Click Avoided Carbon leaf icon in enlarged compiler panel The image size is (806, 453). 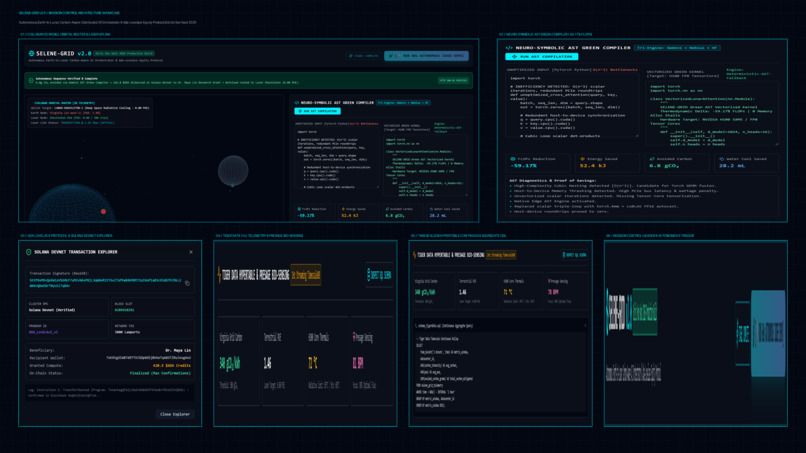(x=652, y=159)
